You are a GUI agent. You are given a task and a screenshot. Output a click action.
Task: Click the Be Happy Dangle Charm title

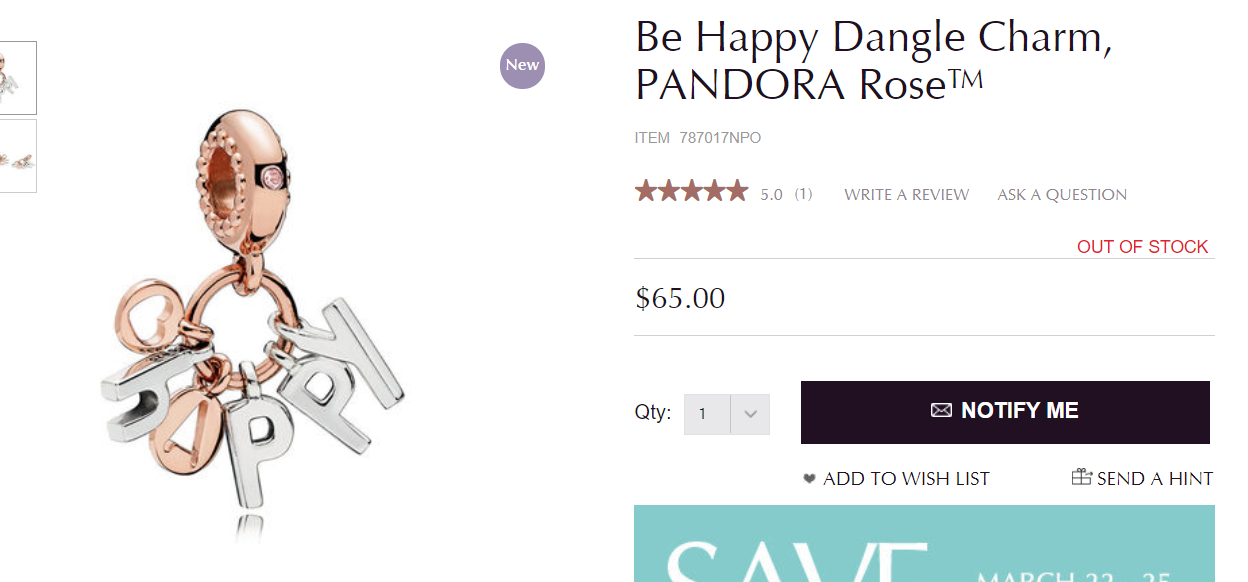873,62
